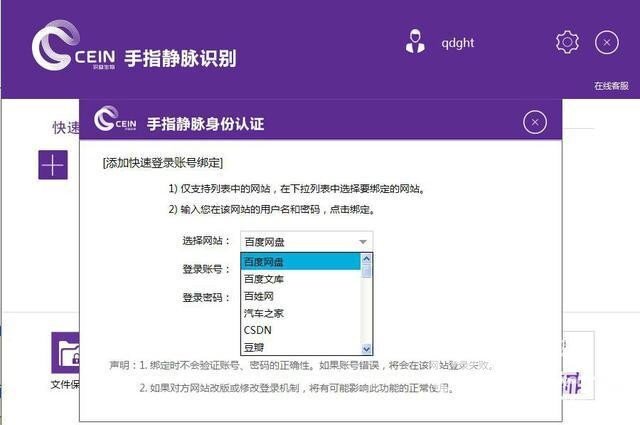Select 百度网盘 in the dropdown list
This screenshot has width=640, height=425.
click(300, 262)
